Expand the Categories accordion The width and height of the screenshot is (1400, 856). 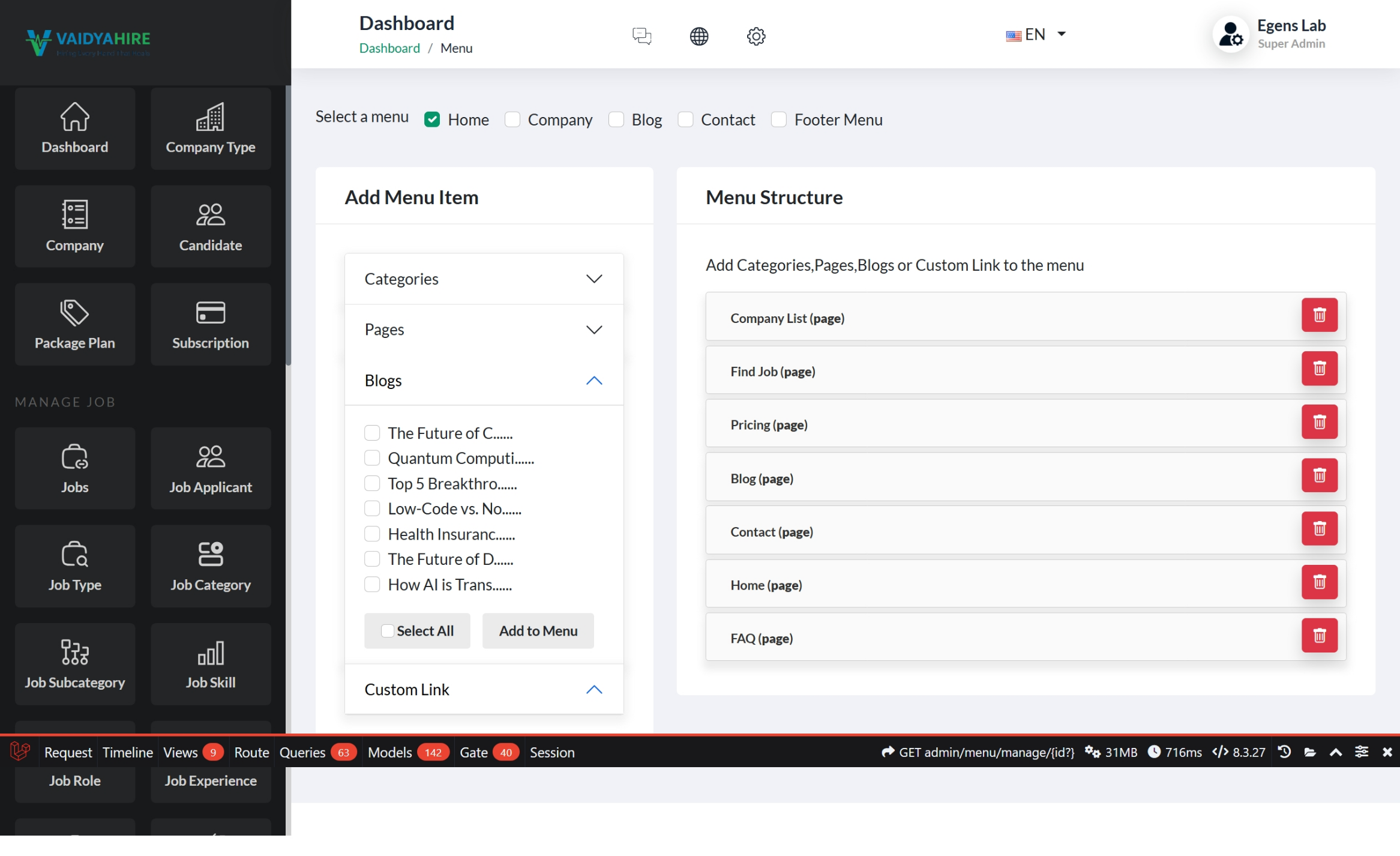click(x=484, y=279)
